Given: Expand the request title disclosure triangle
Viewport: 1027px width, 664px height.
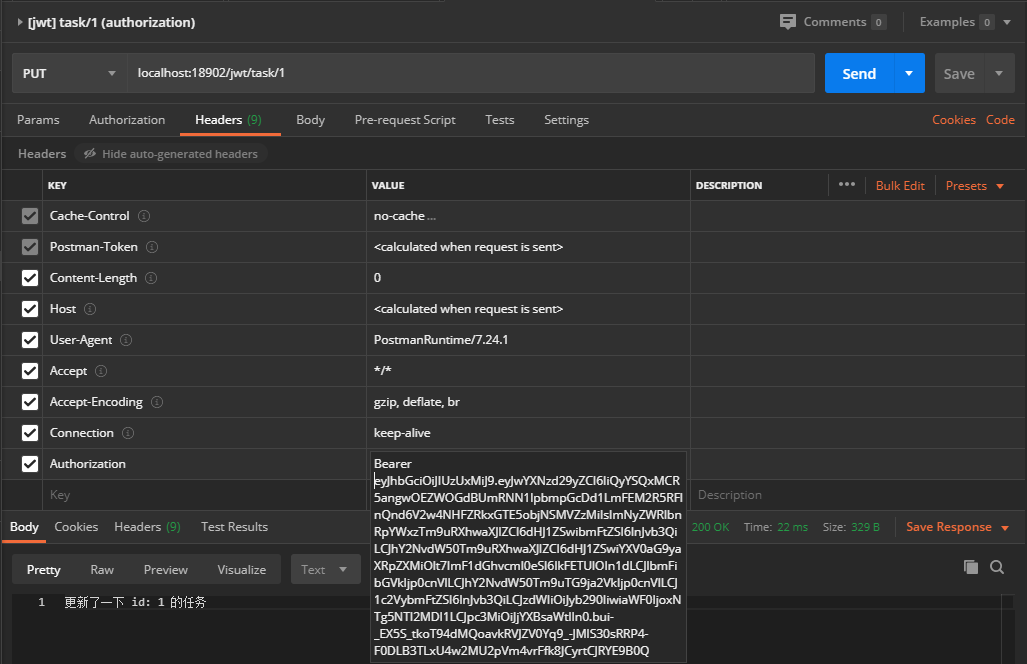Looking at the screenshot, I should [x=20, y=22].
